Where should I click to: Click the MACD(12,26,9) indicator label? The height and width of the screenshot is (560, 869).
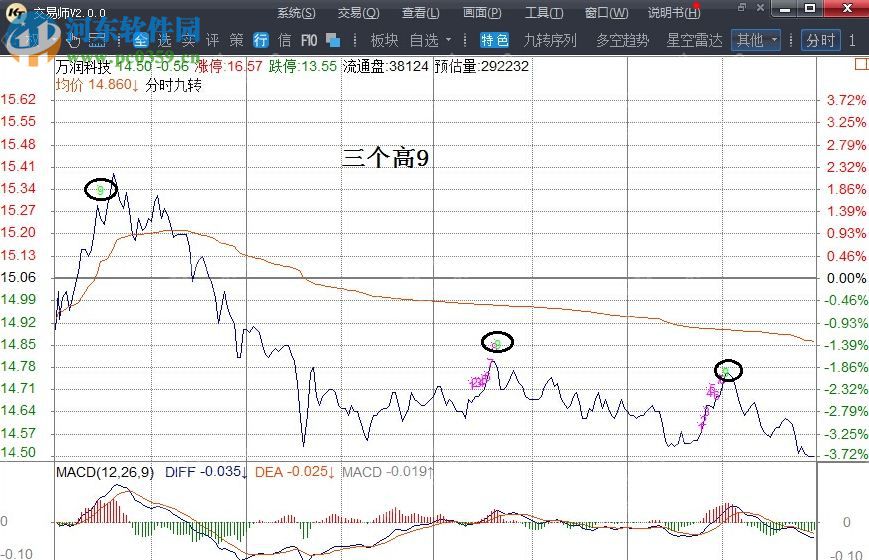[x=105, y=472]
